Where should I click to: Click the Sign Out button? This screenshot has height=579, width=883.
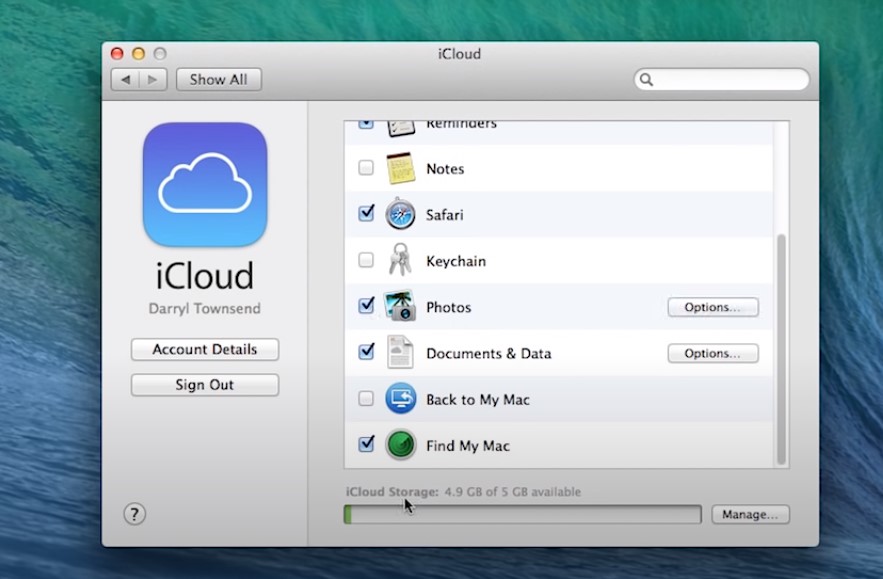(205, 385)
